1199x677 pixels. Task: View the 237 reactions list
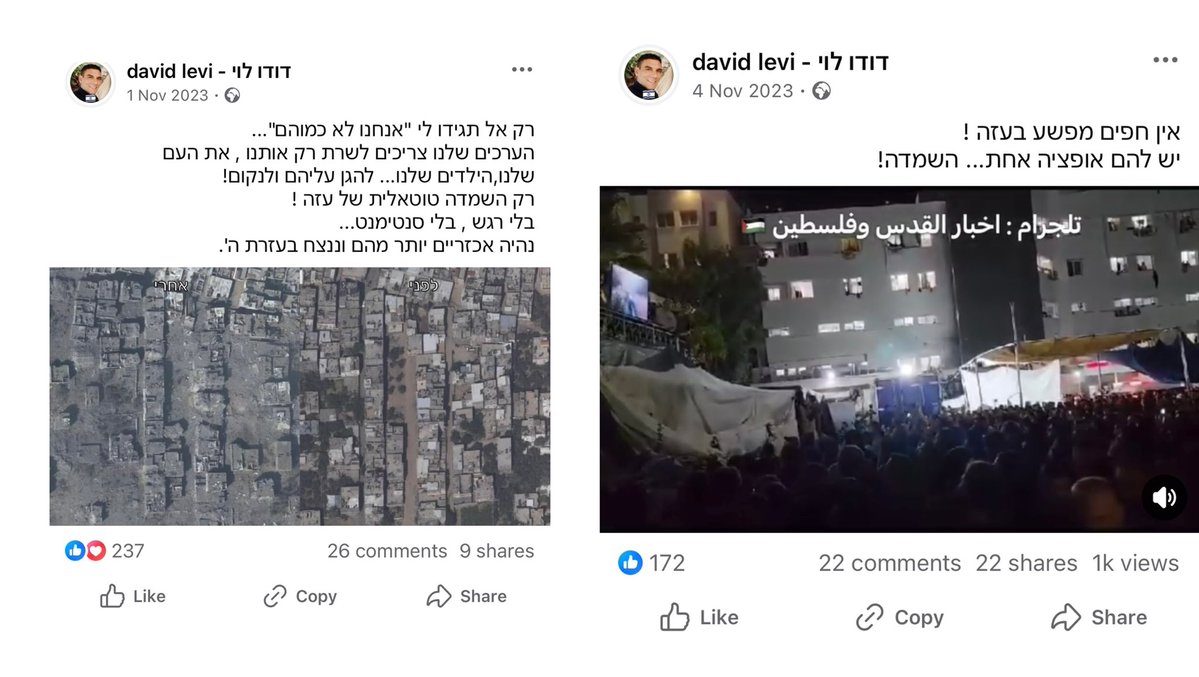point(105,551)
